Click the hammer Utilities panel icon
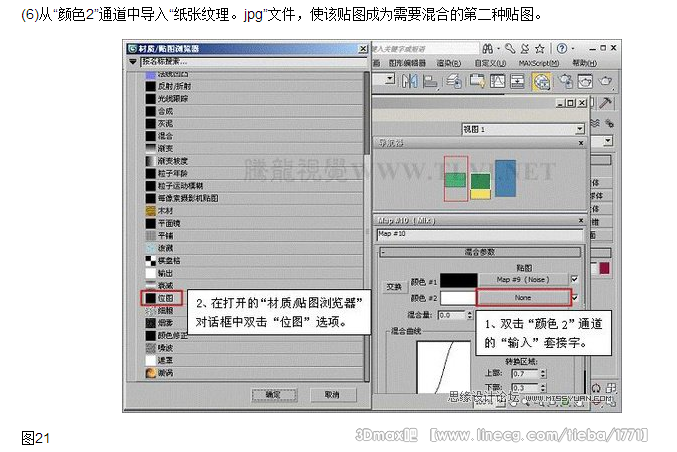 605,103
